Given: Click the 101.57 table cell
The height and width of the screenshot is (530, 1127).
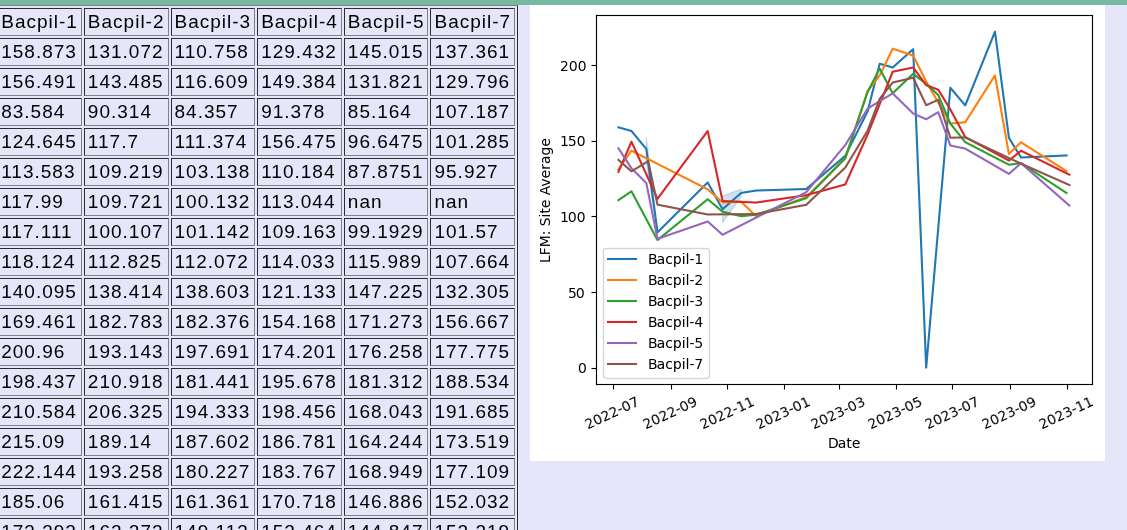Looking at the screenshot, I should tap(473, 232).
